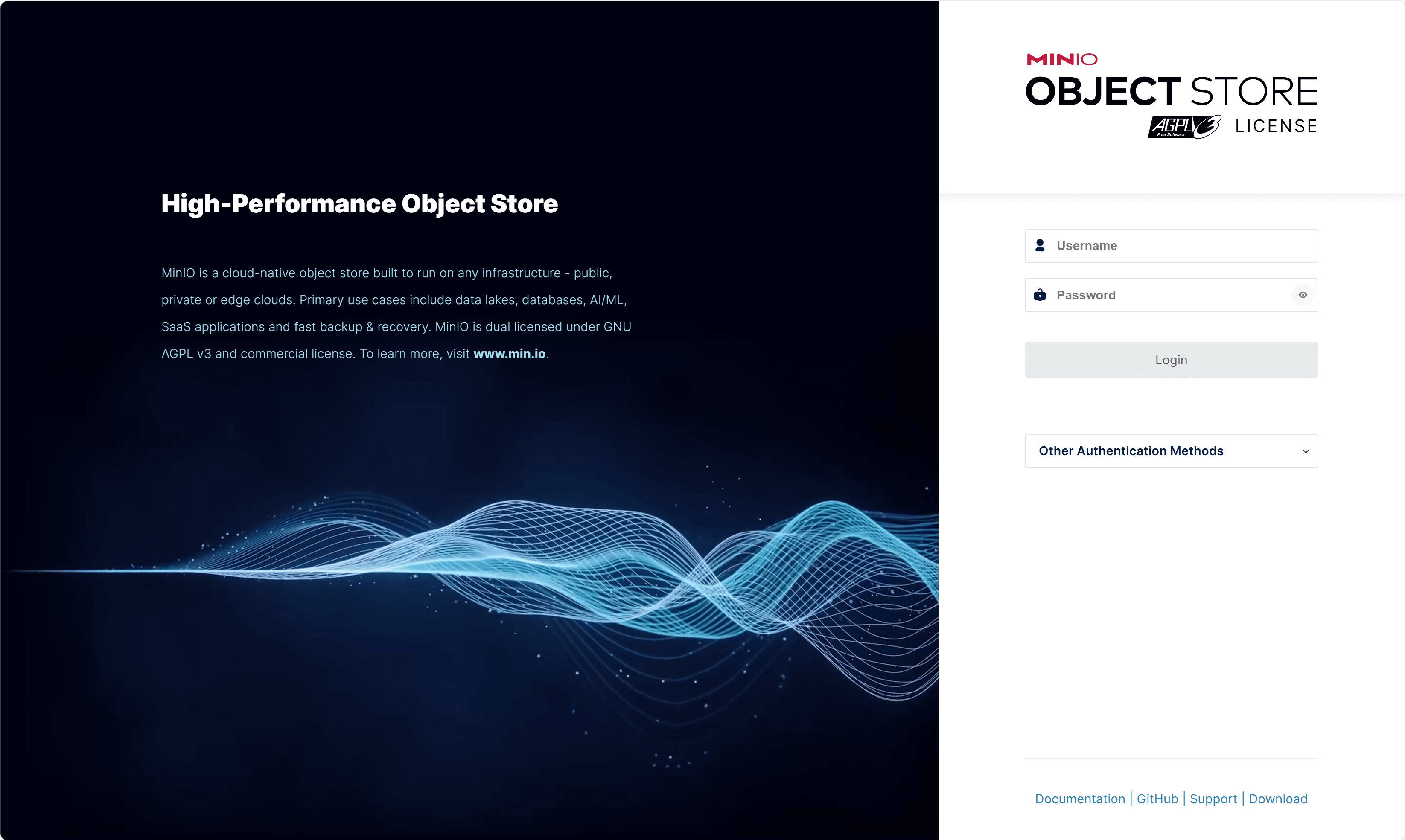
Task: Visit the www.min.io link
Action: point(509,354)
